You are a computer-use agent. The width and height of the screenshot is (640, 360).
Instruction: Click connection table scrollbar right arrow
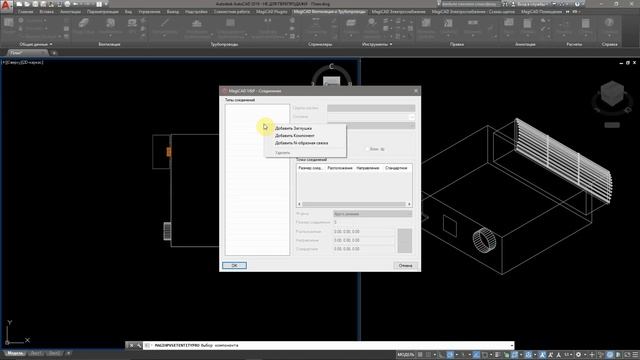point(409,204)
